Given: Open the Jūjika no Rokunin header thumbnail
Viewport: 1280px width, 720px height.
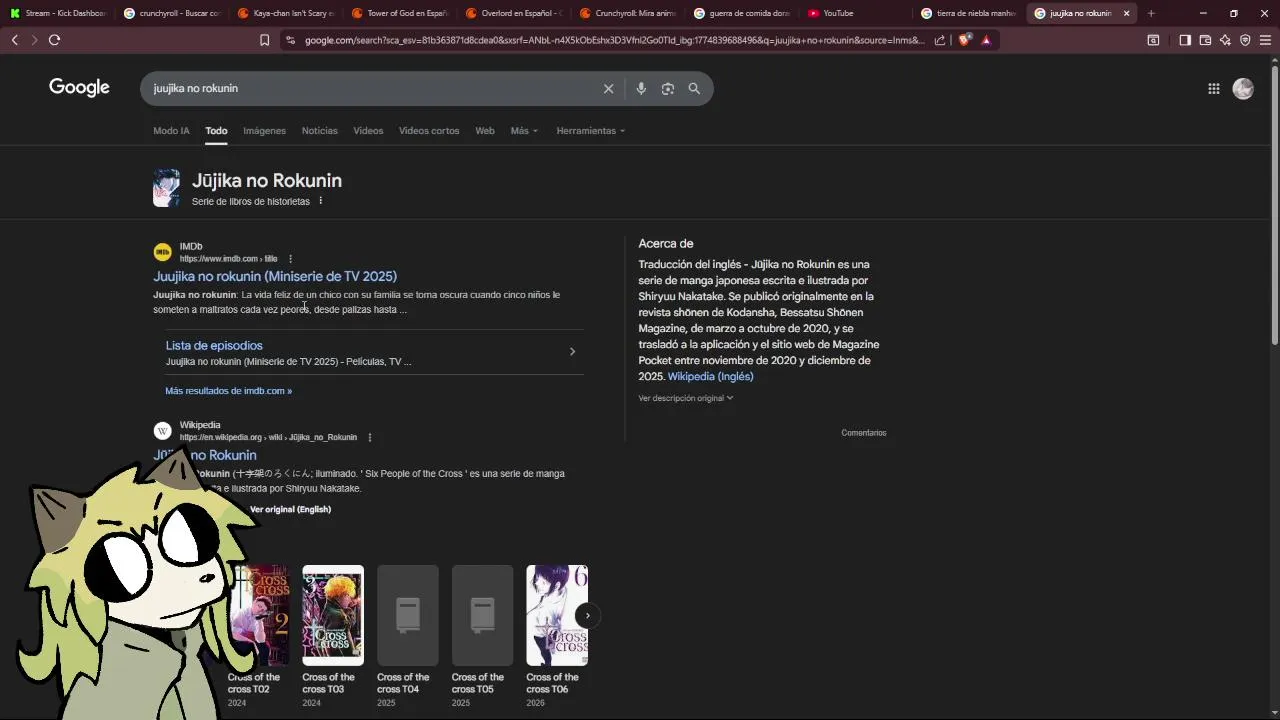Looking at the screenshot, I should [166, 188].
